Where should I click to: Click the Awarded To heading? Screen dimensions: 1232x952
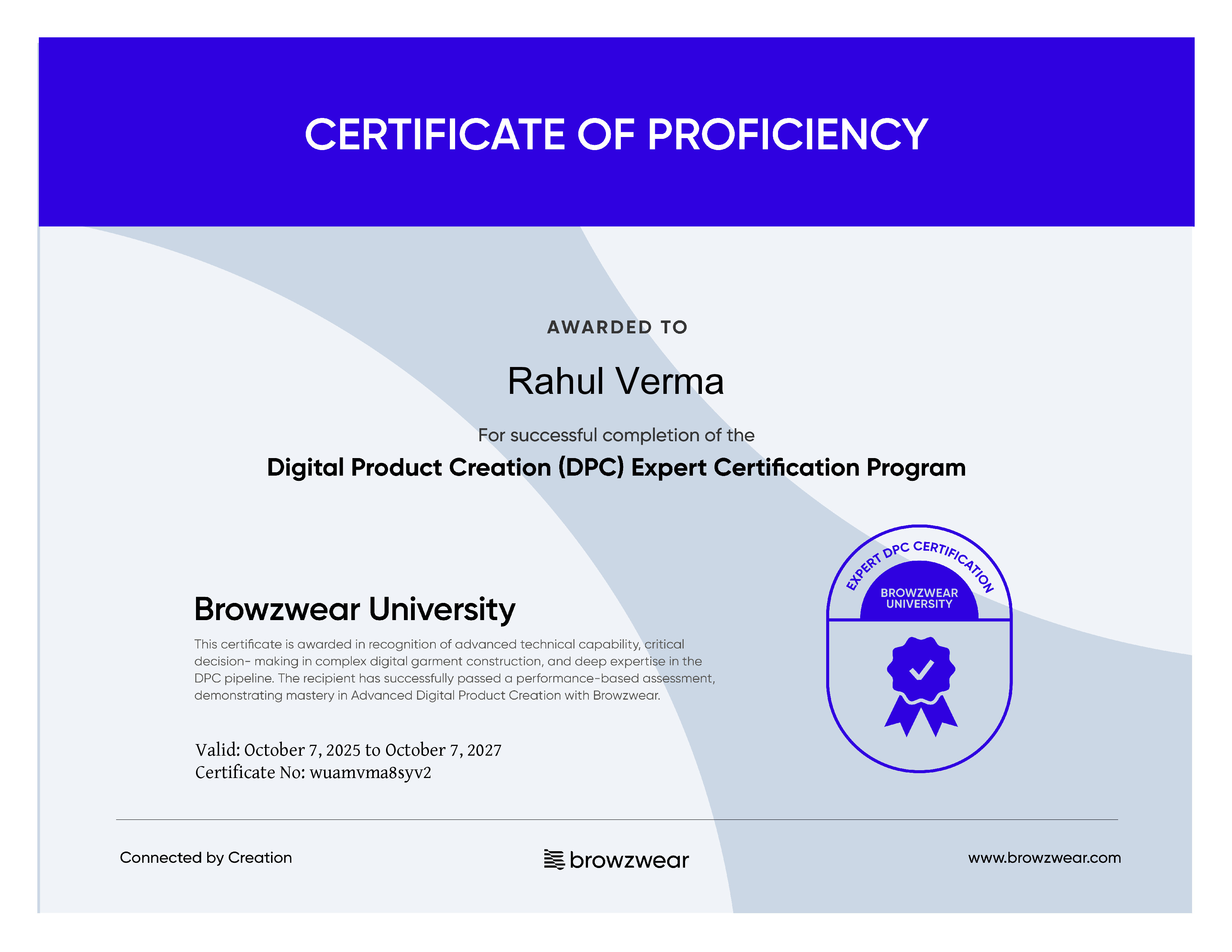coord(617,327)
